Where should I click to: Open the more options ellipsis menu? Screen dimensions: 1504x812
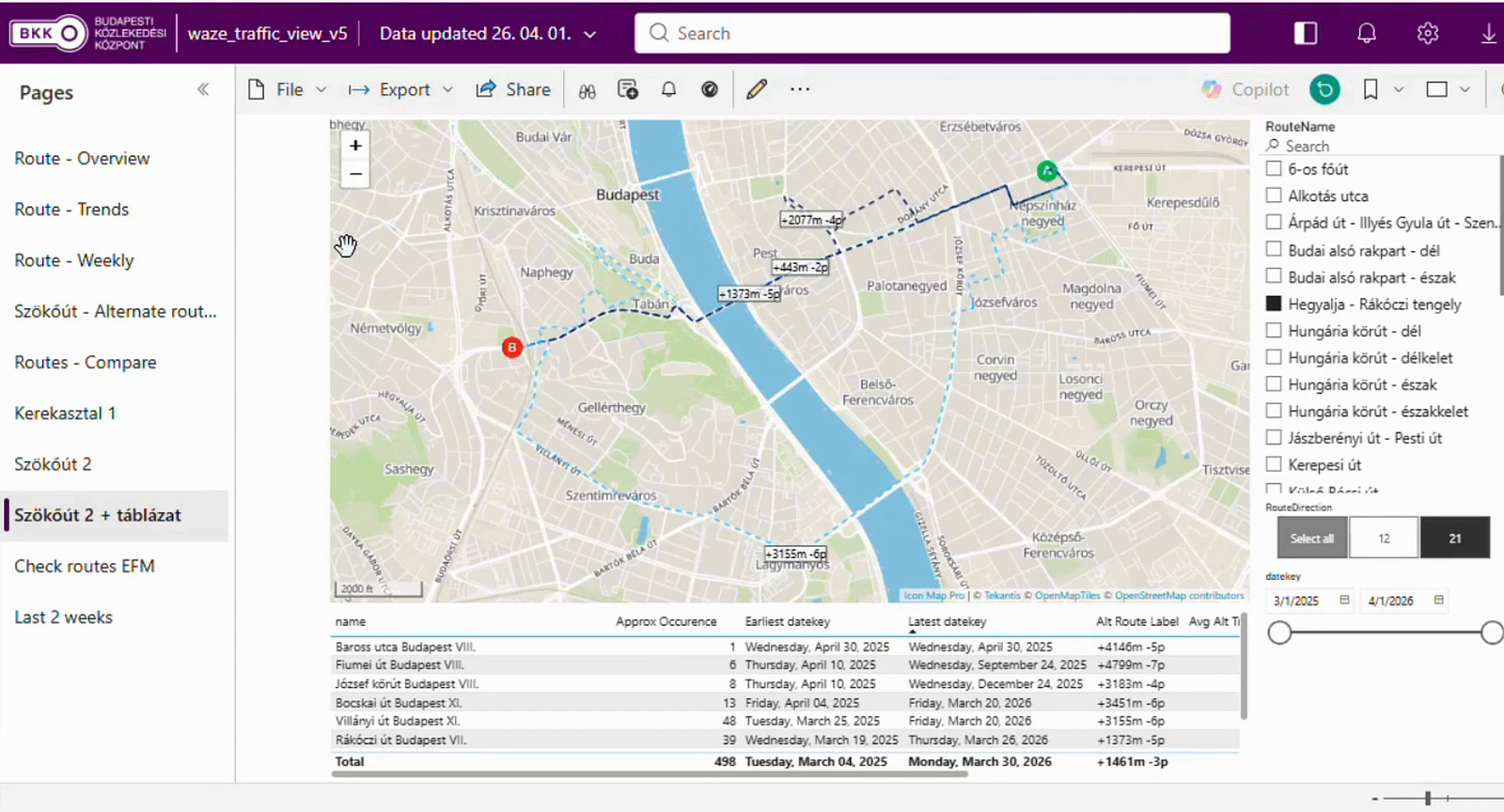tap(800, 89)
